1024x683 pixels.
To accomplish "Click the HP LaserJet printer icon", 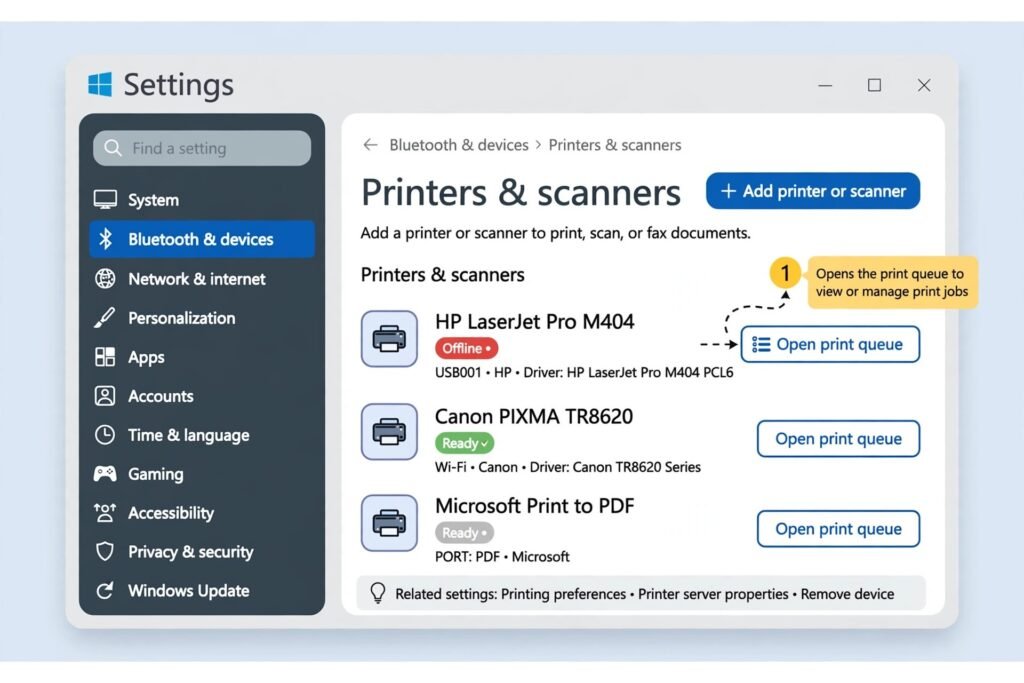I will 389,339.
